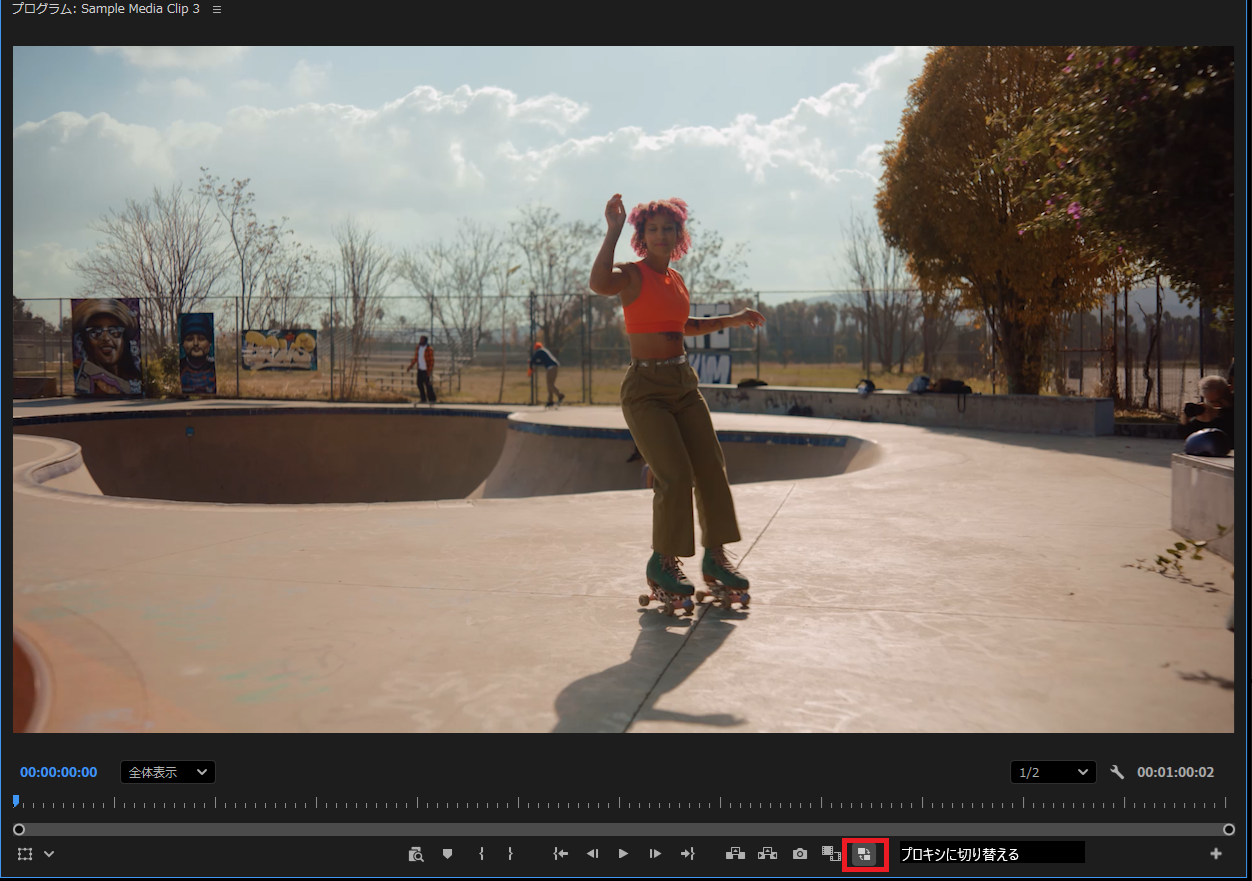This screenshot has width=1252, height=881.
Task: Step back one frame
Action: (x=592, y=854)
